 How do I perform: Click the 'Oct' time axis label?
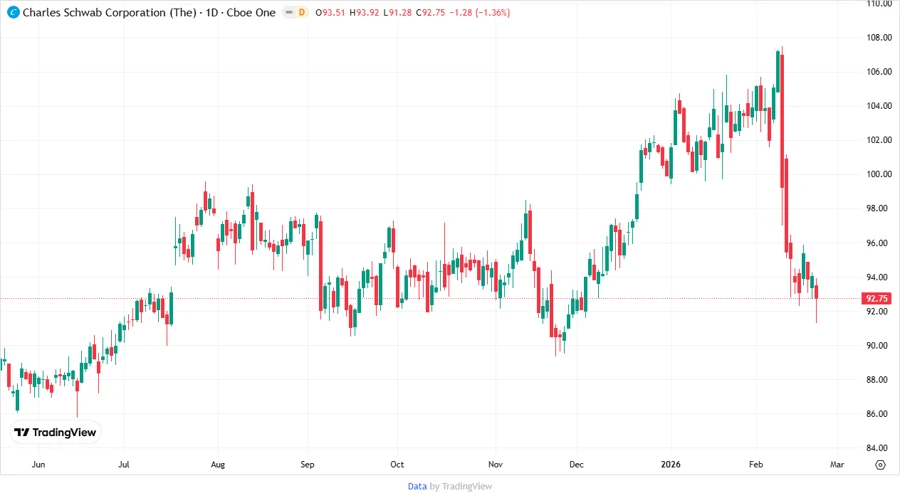click(397, 464)
